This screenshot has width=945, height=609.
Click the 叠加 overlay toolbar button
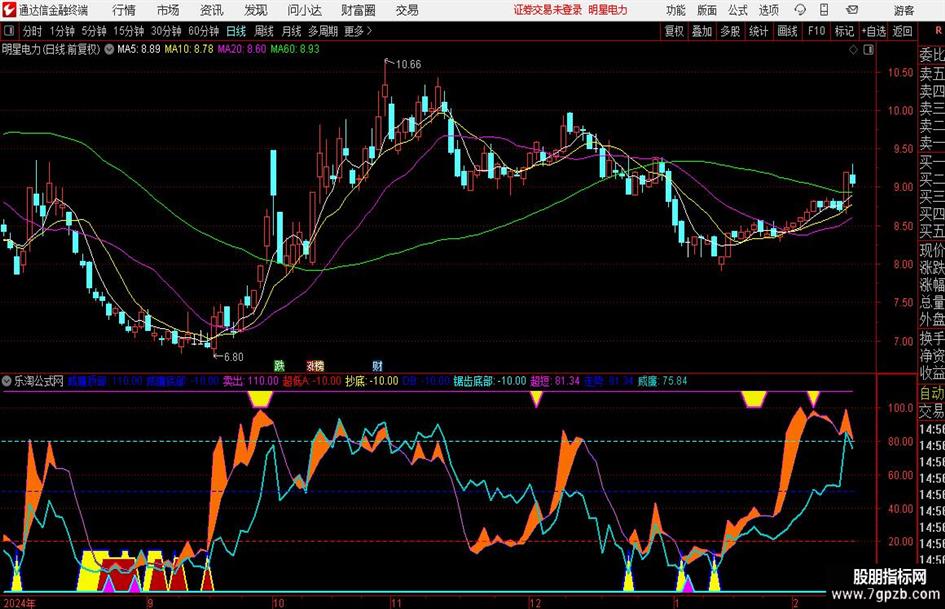tap(702, 31)
